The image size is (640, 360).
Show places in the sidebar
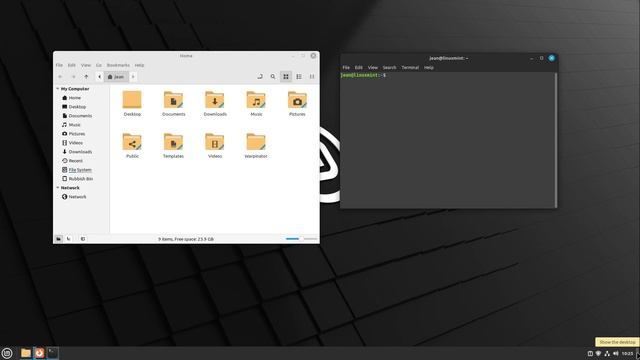tap(58, 239)
